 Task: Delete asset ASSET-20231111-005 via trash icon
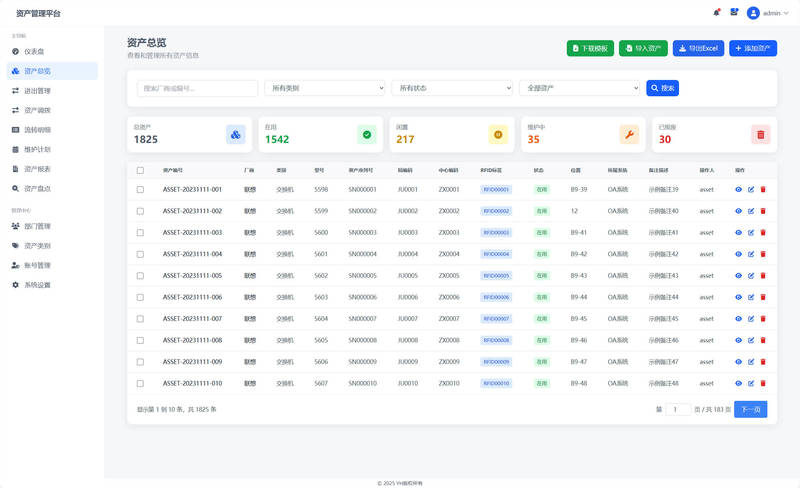763,275
